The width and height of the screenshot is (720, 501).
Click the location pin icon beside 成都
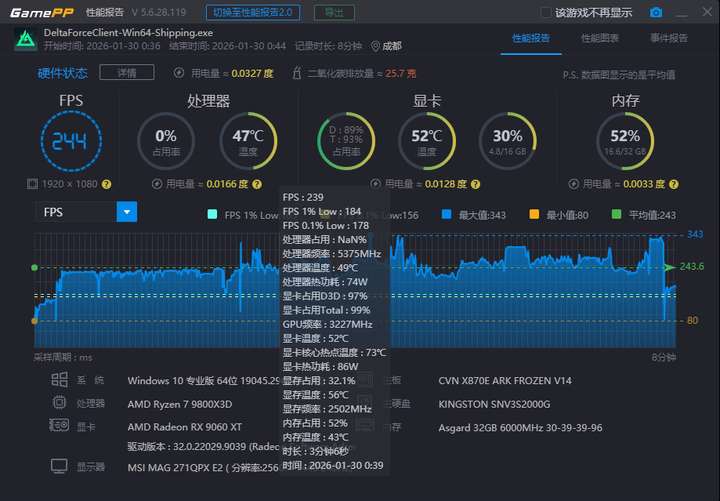click(x=375, y=46)
